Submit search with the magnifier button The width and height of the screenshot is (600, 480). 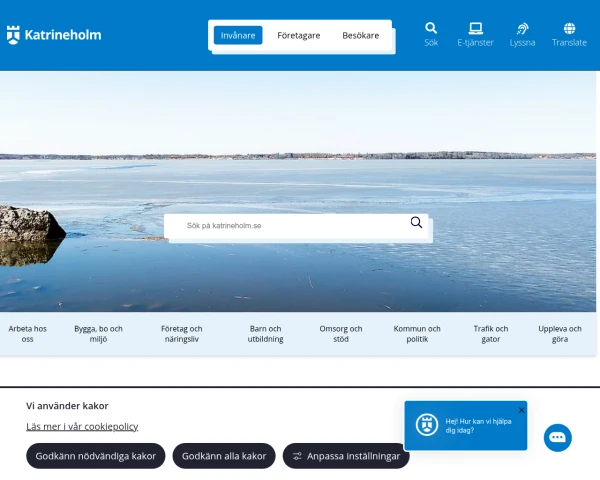pyautogui.click(x=416, y=222)
